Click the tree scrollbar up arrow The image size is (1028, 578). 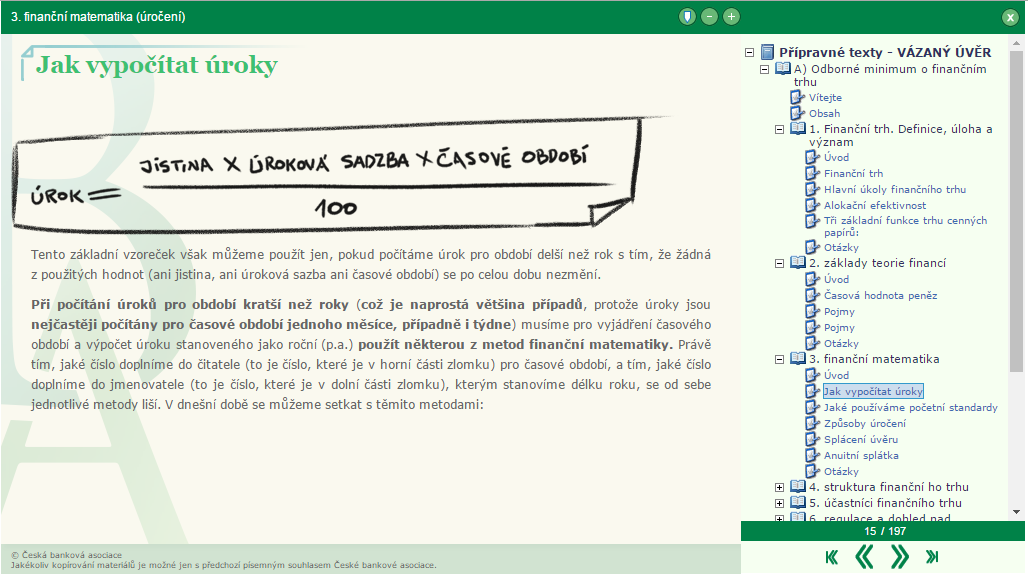[1017, 44]
